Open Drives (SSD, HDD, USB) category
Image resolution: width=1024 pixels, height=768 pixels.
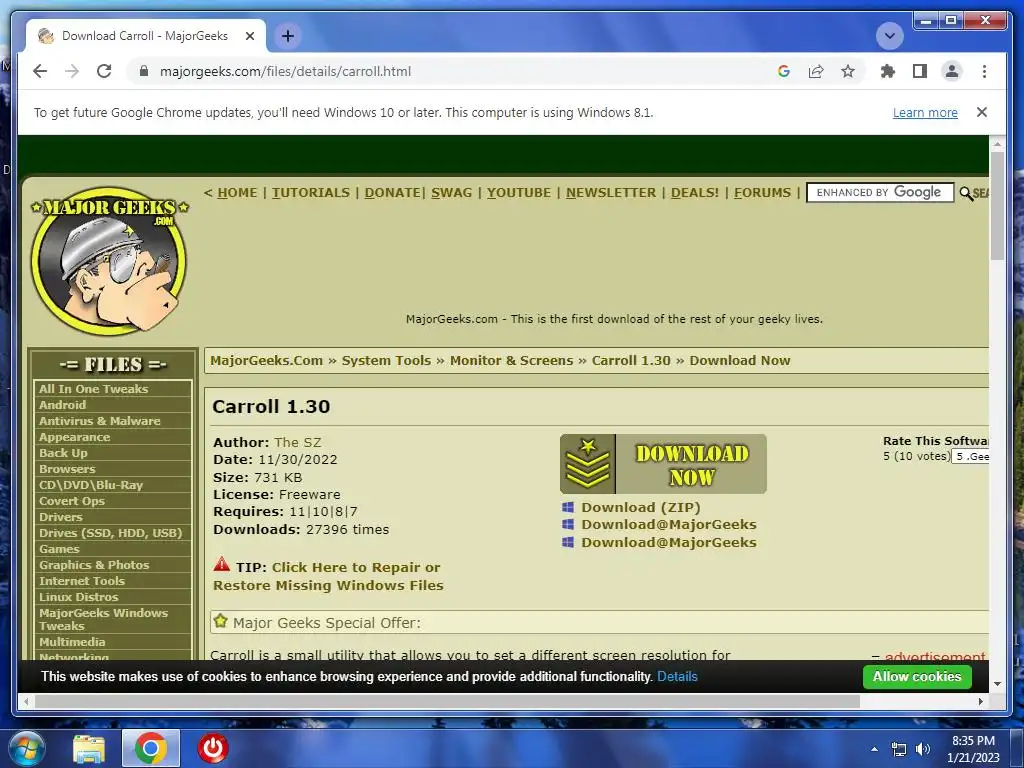[x=112, y=533]
